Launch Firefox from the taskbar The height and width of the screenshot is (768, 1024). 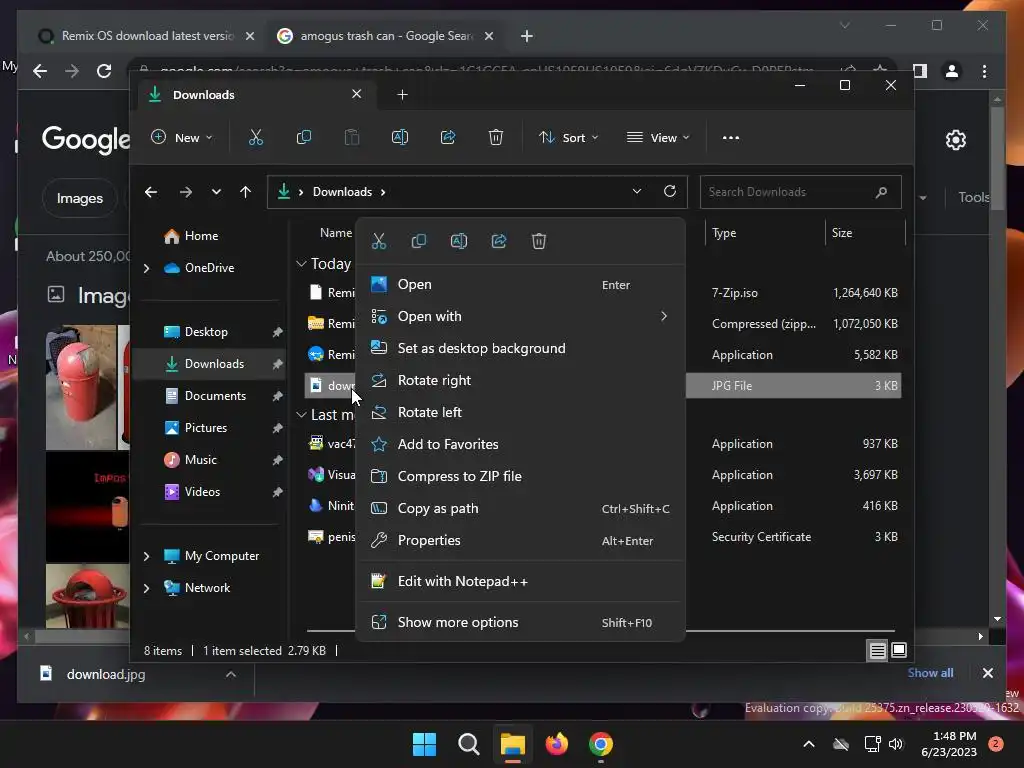point(556,744)
